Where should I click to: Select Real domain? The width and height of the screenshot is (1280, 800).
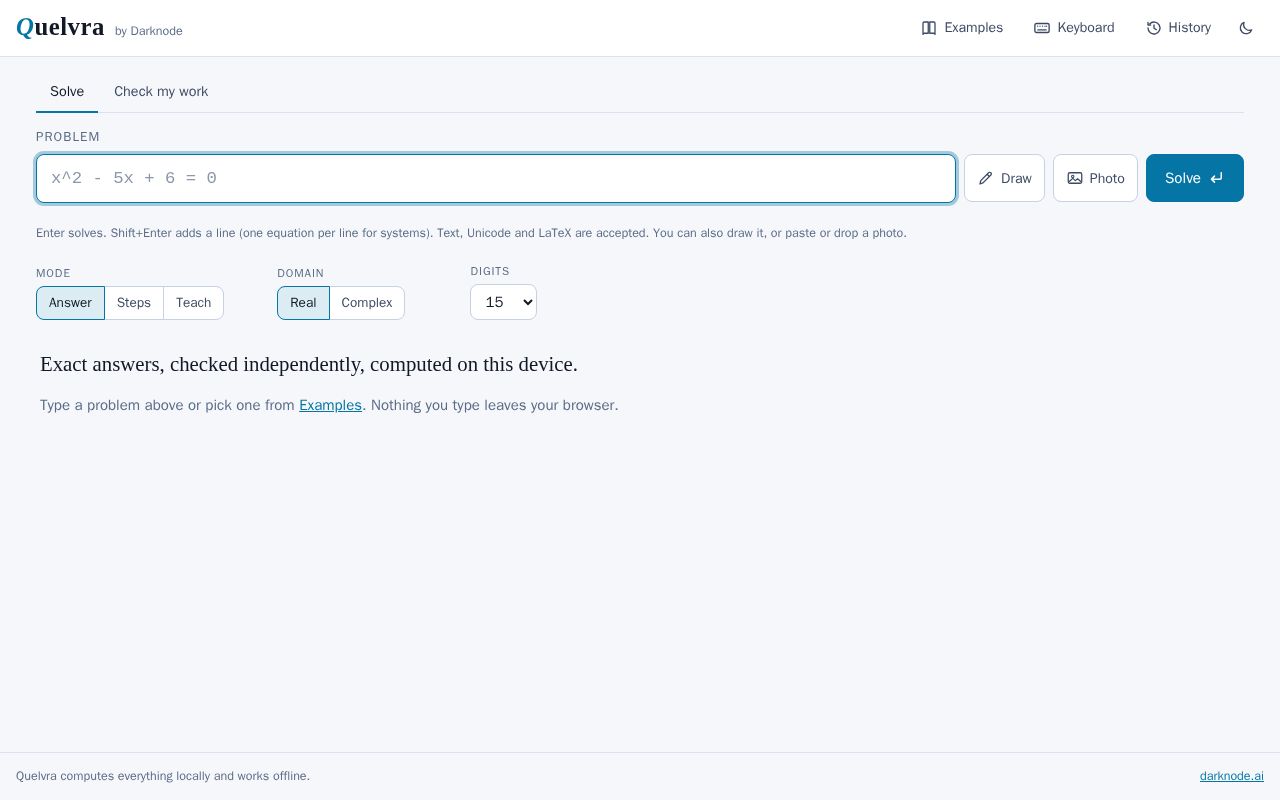pos(303,303)
